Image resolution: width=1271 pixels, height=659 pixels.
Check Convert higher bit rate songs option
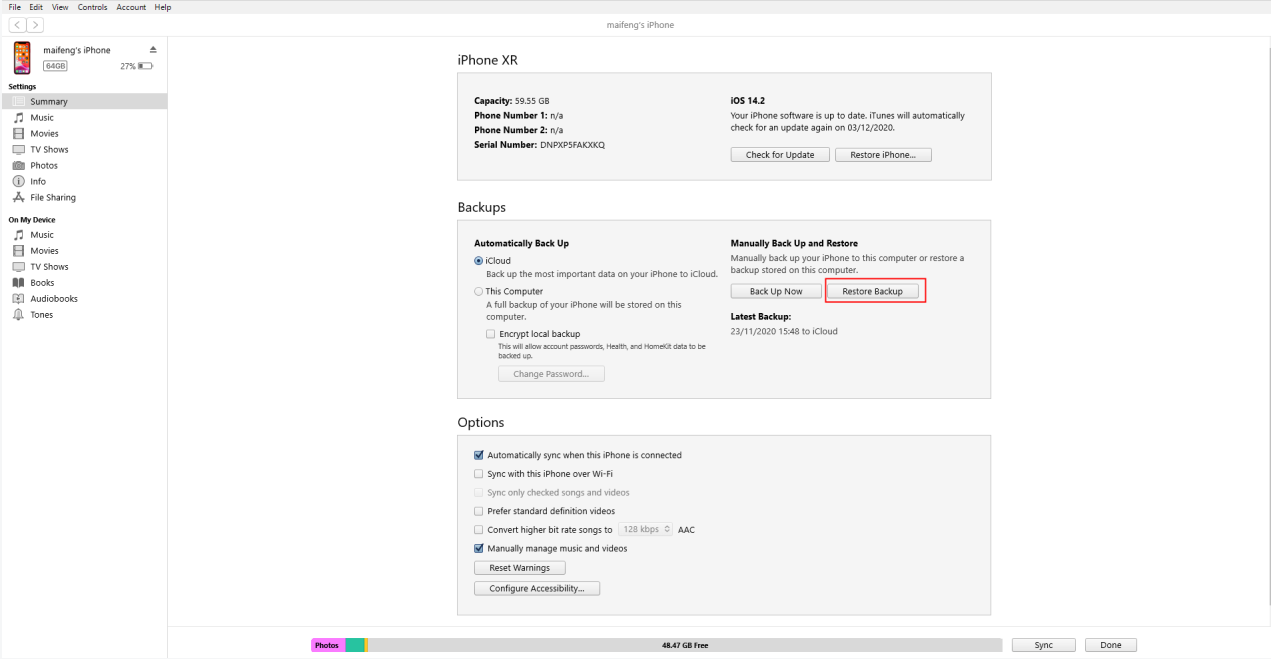coord(479,530)
